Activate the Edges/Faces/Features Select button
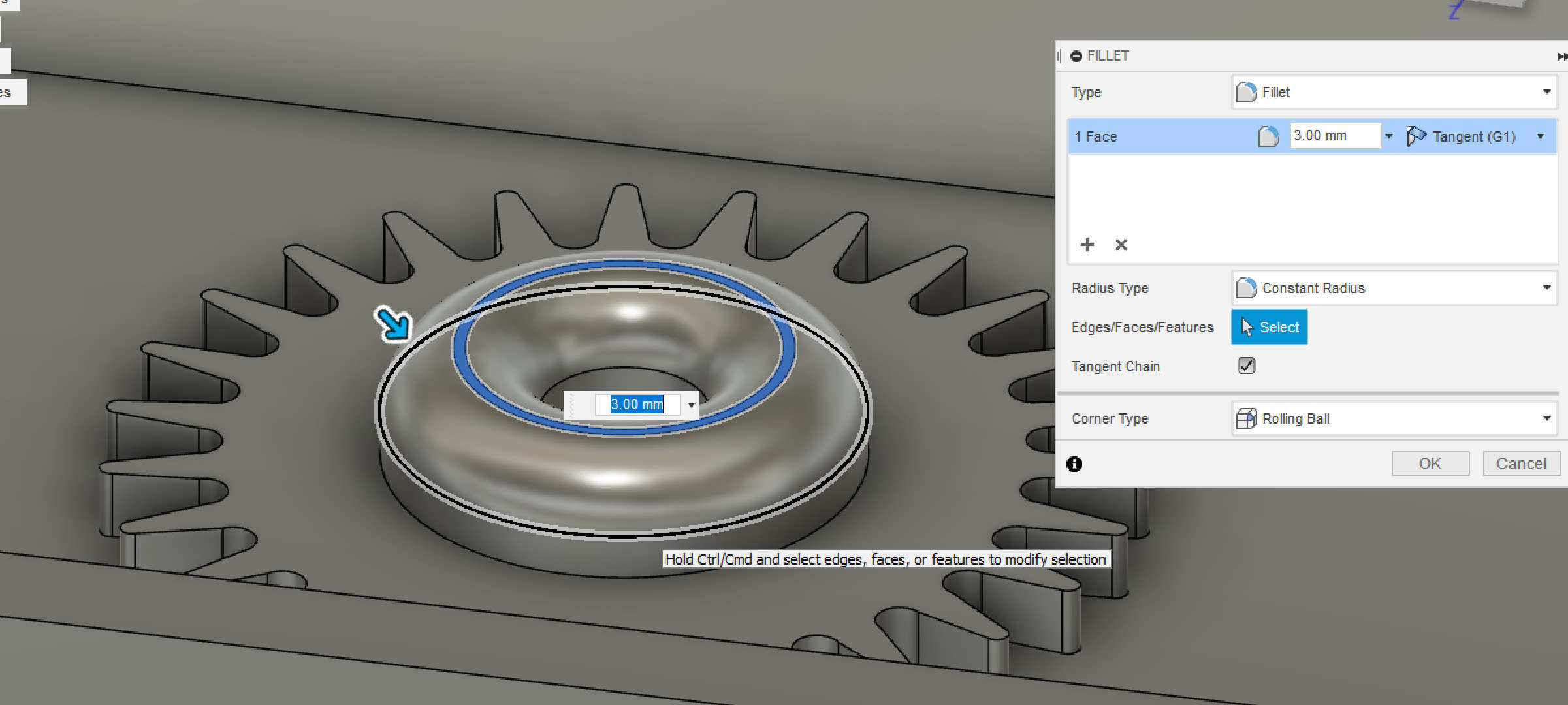 (x=1269, y=327)
